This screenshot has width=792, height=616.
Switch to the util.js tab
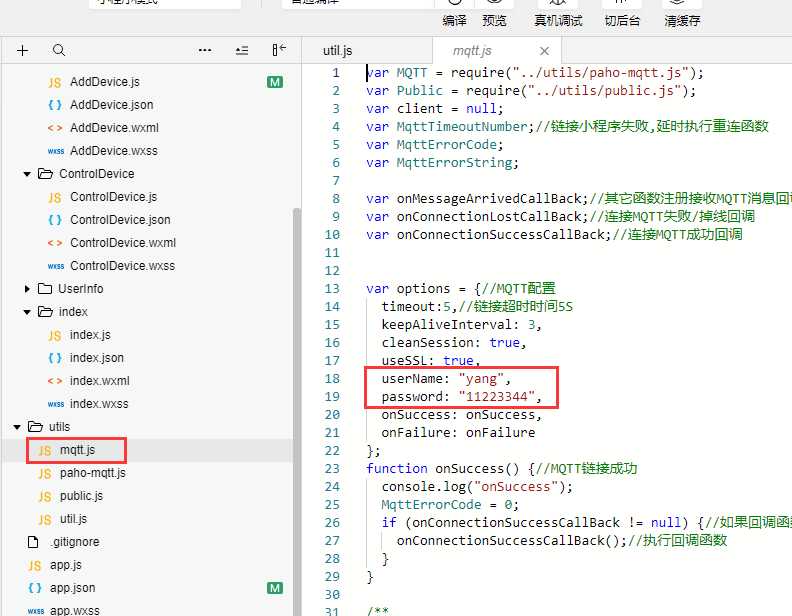click(337, 50)
